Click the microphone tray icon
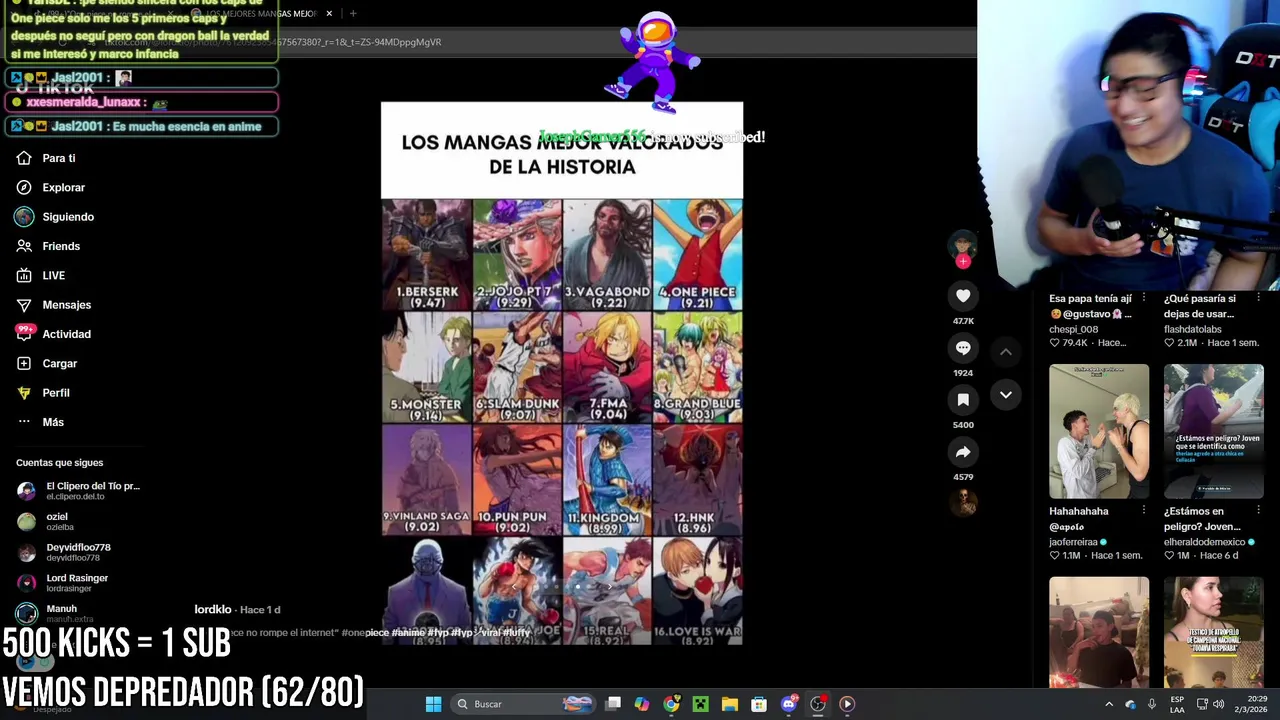 [x=1152, y=704]
